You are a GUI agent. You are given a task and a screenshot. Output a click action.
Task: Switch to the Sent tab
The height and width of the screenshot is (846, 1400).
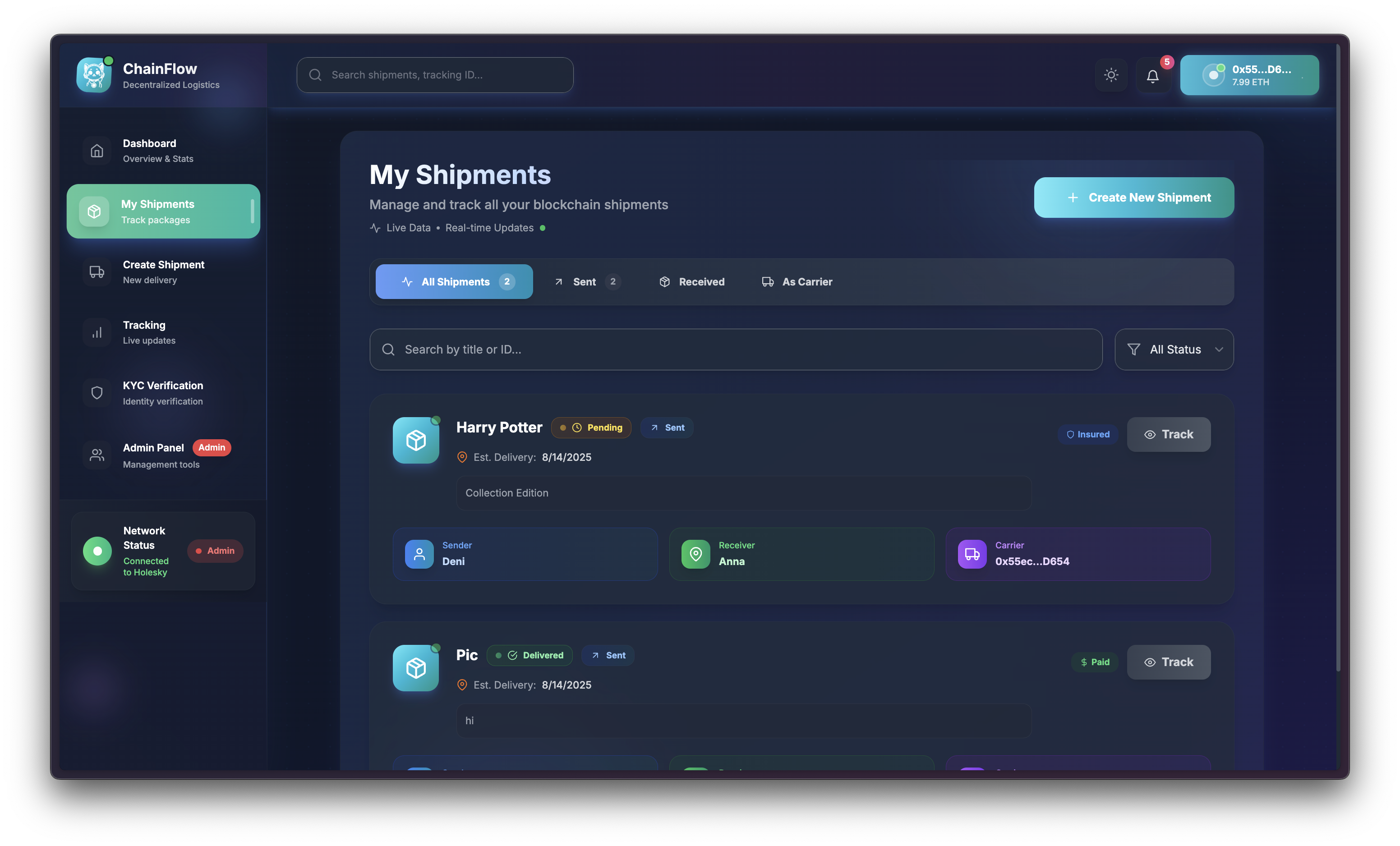pyautogui.click(x=586, y=282)
